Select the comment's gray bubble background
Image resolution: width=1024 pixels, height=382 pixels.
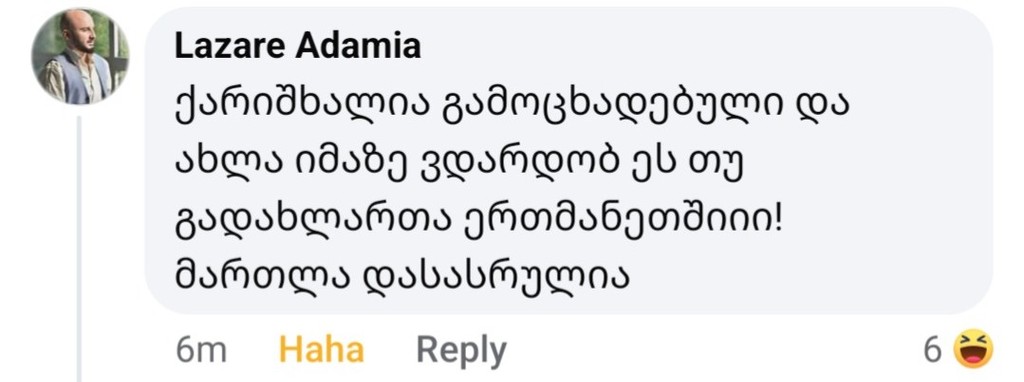pyautogui.click(x=569, y=161)
